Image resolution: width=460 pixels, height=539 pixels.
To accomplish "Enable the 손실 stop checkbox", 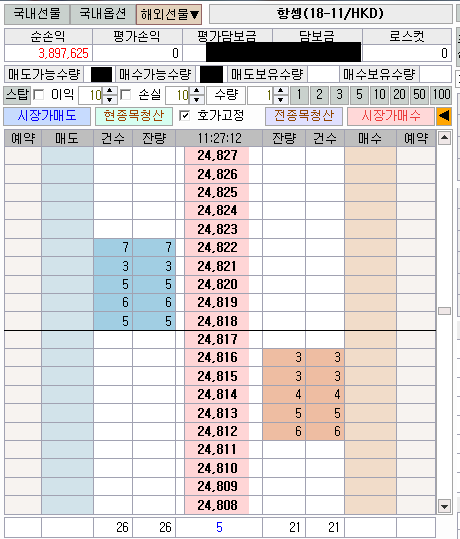I will (x=126, y=95).
